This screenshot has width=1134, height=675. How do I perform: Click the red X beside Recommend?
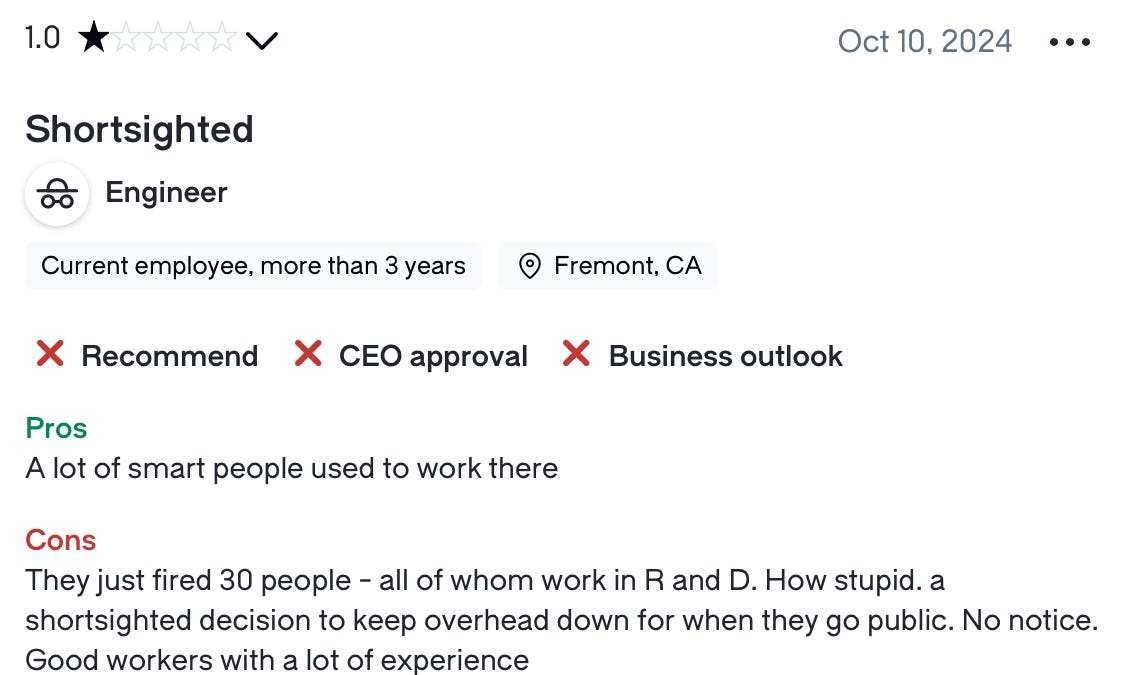coord(50,354)
